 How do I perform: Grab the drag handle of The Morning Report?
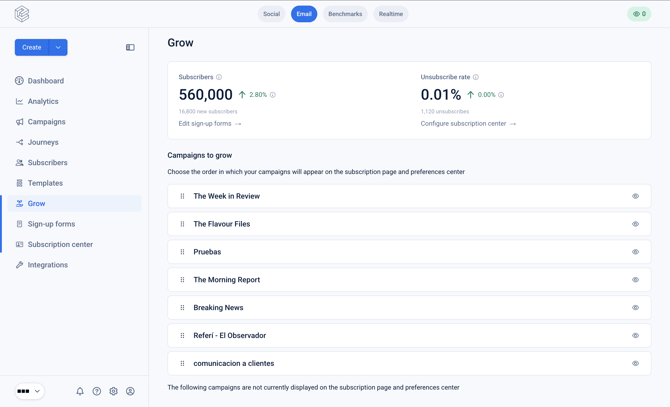click(x=182, y=280)
